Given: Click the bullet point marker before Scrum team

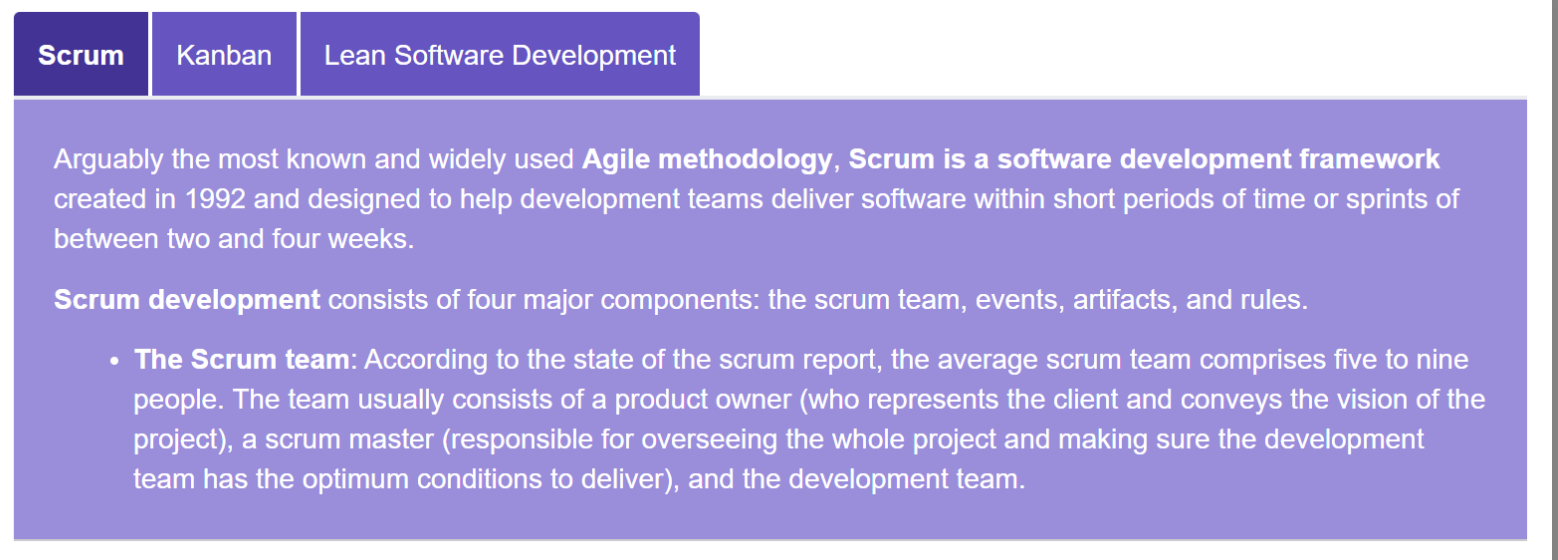Looking at the screenshot, I should coord(116,360).
